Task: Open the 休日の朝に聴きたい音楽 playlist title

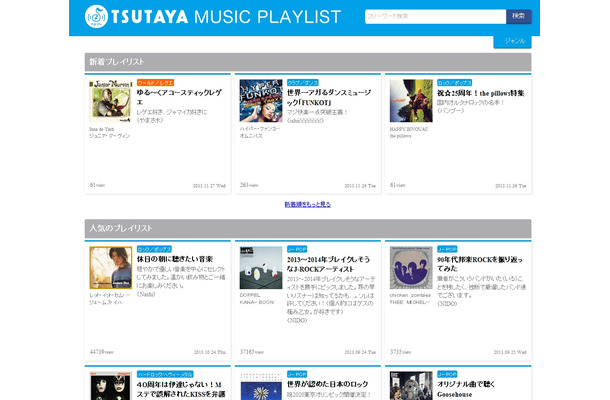Action: click(x=175, y=259)
